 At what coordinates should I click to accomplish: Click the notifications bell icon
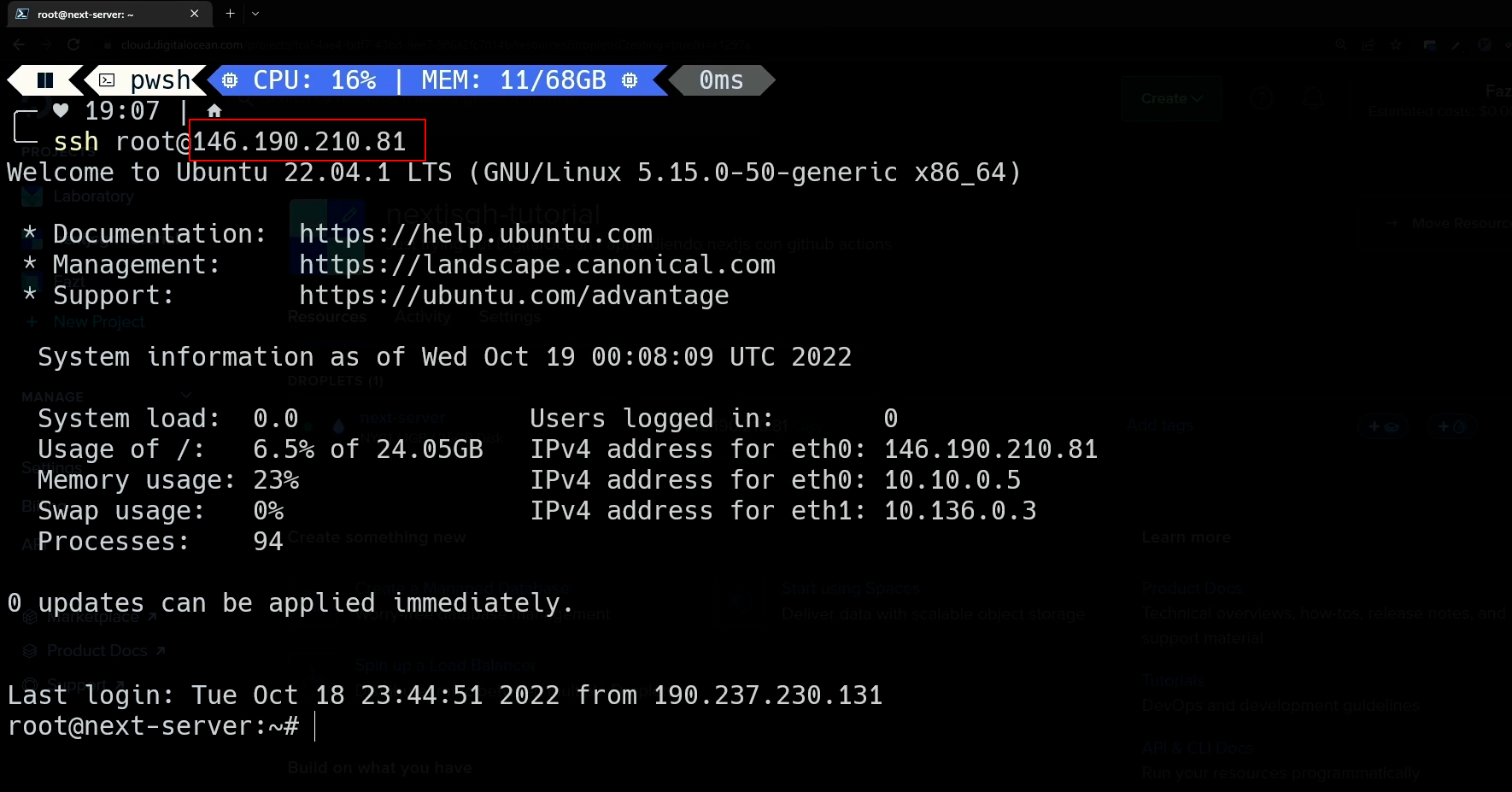[1313, 98]
